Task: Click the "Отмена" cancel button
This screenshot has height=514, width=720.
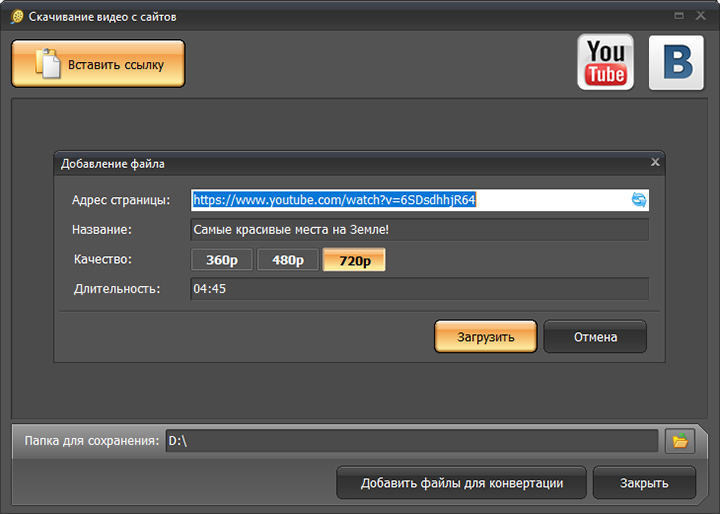Action: (596, 337)
